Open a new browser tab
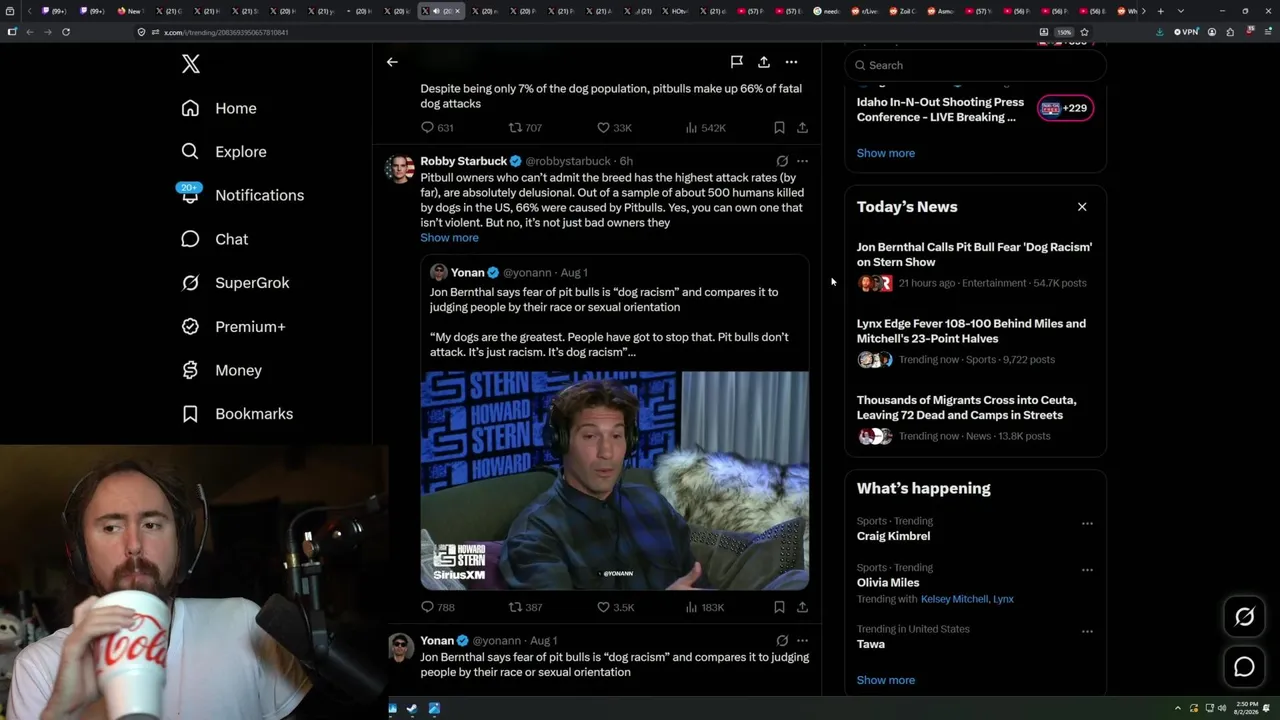The image size is (1280, 720). coord(1160,11)
